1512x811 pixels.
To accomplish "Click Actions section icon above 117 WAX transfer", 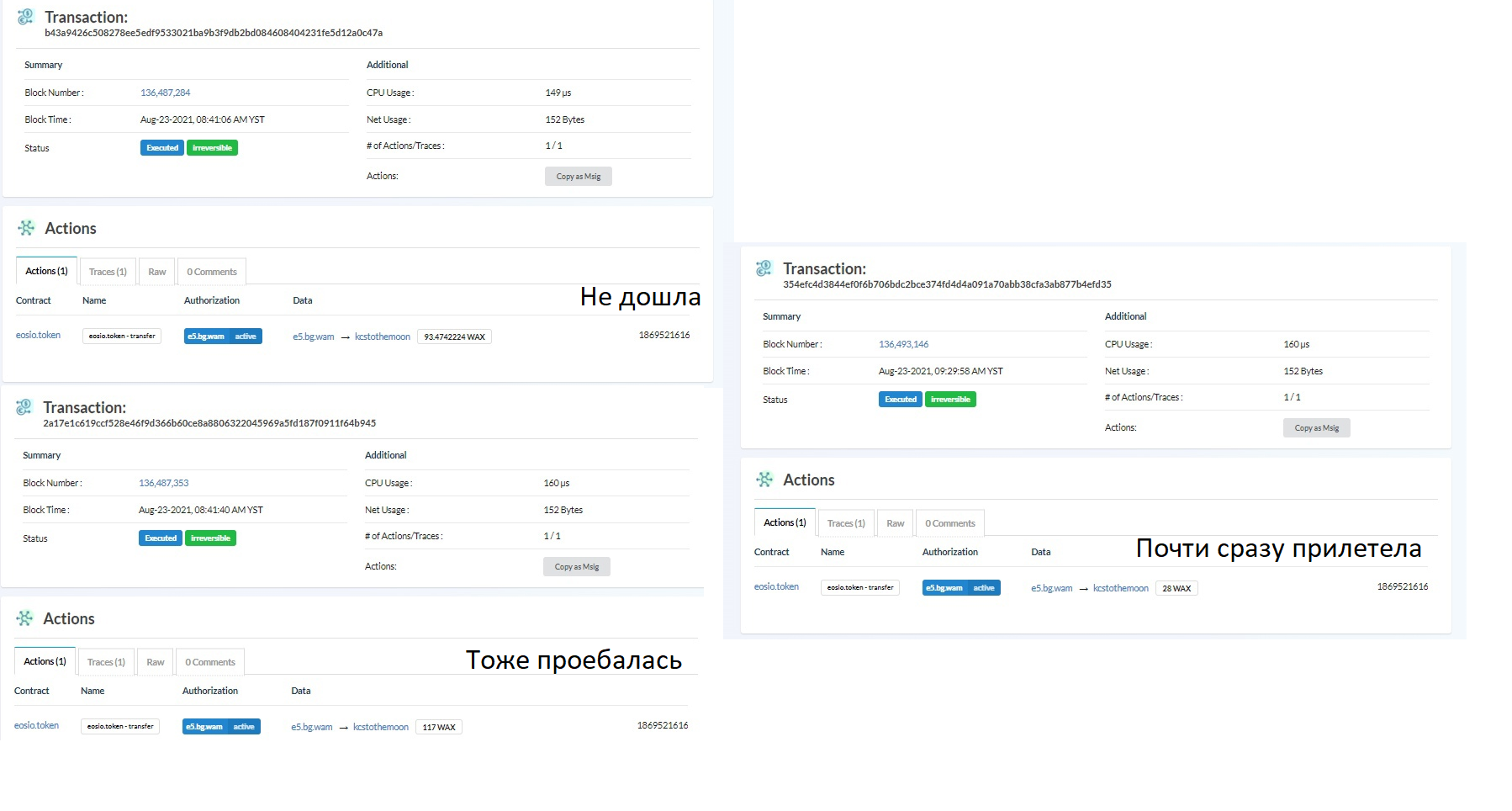I will click(24, 618).
